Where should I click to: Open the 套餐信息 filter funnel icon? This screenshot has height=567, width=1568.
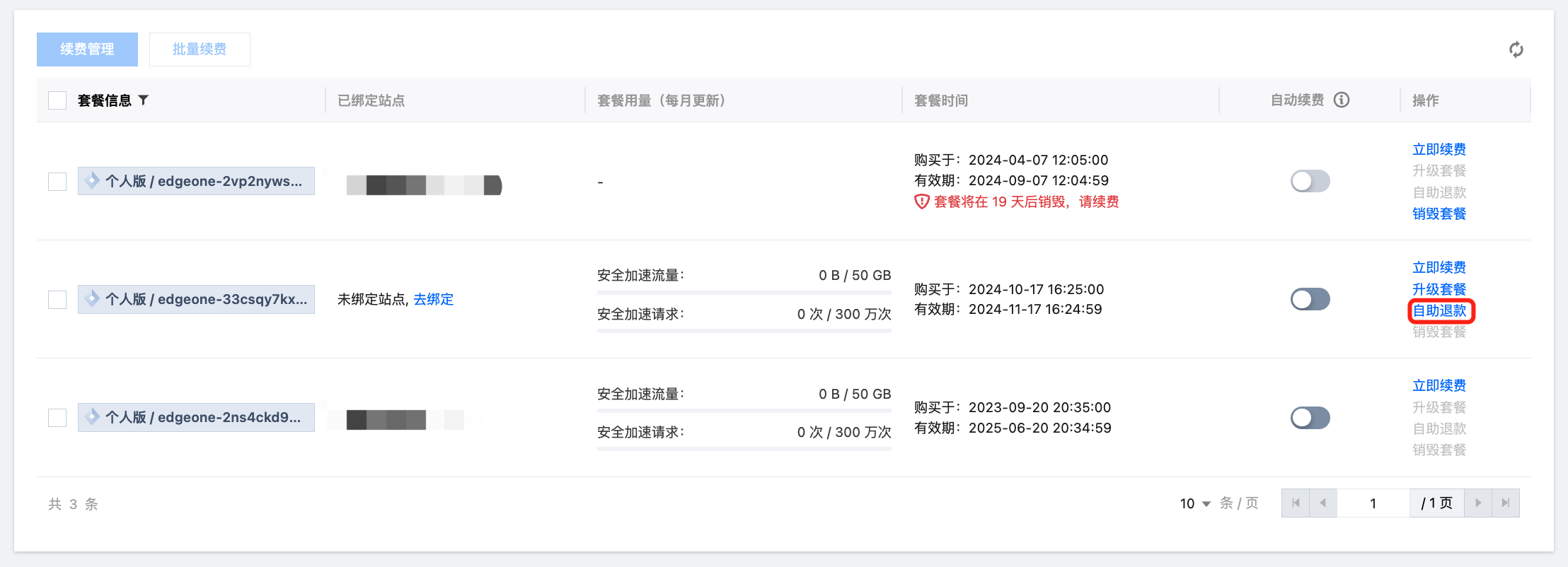tap(144, 100)
